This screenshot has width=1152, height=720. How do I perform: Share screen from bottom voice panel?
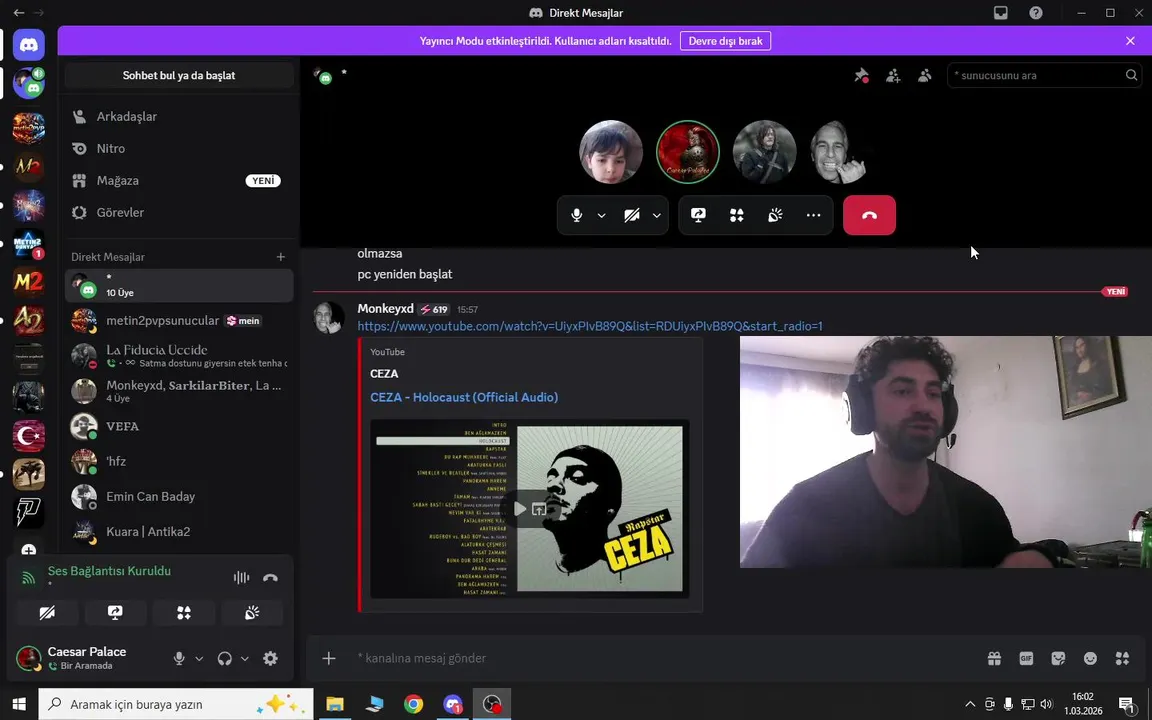click(x=115, y=613)
